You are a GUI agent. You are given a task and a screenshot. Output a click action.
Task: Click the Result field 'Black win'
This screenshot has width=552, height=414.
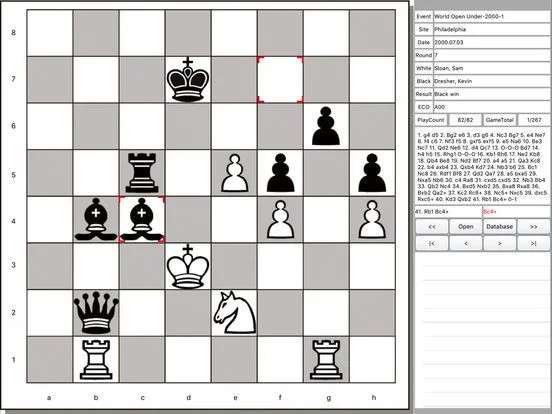(x=491, y=94)
